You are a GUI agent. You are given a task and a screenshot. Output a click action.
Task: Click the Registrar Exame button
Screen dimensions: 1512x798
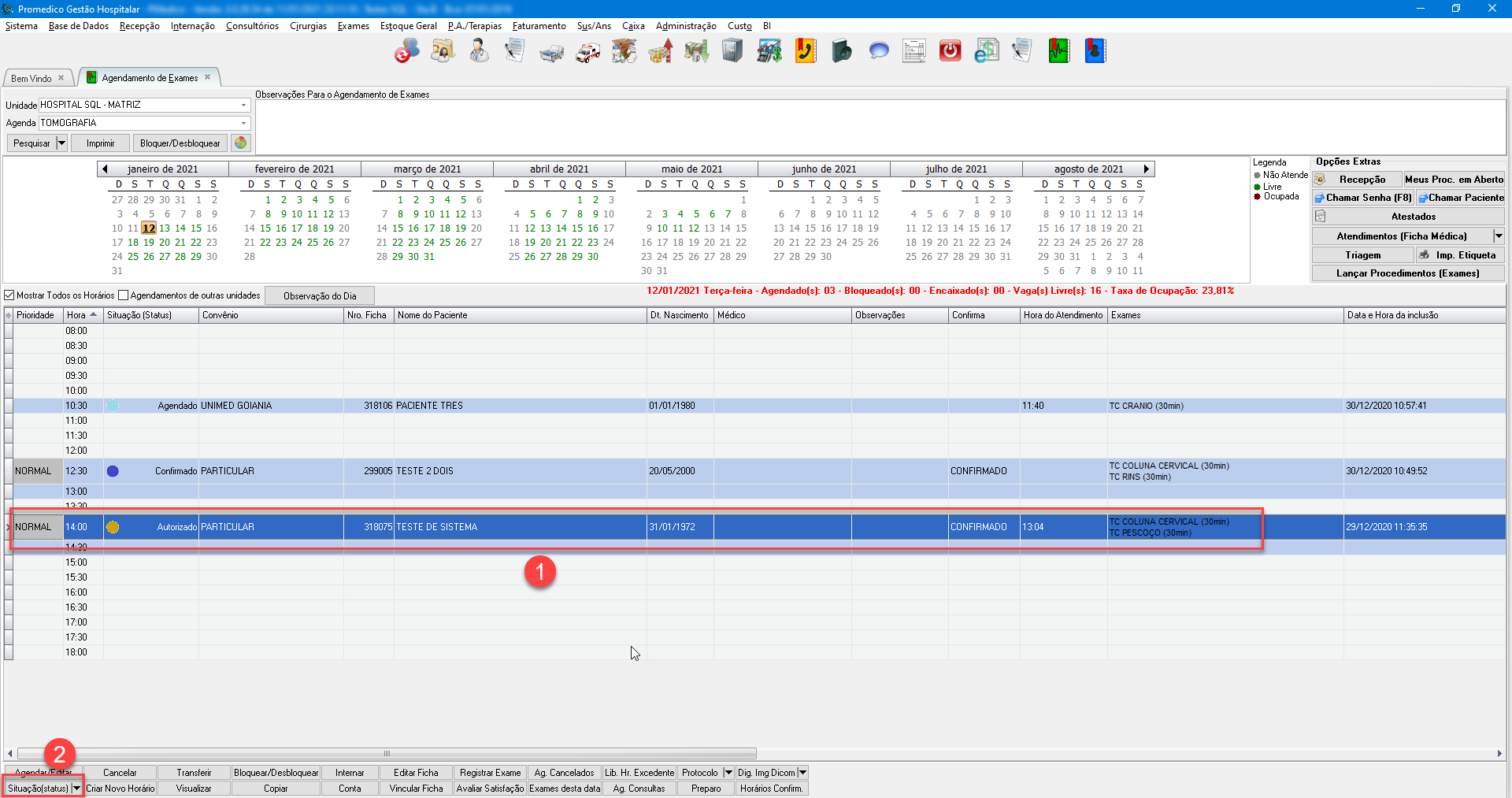click(490, 773)
